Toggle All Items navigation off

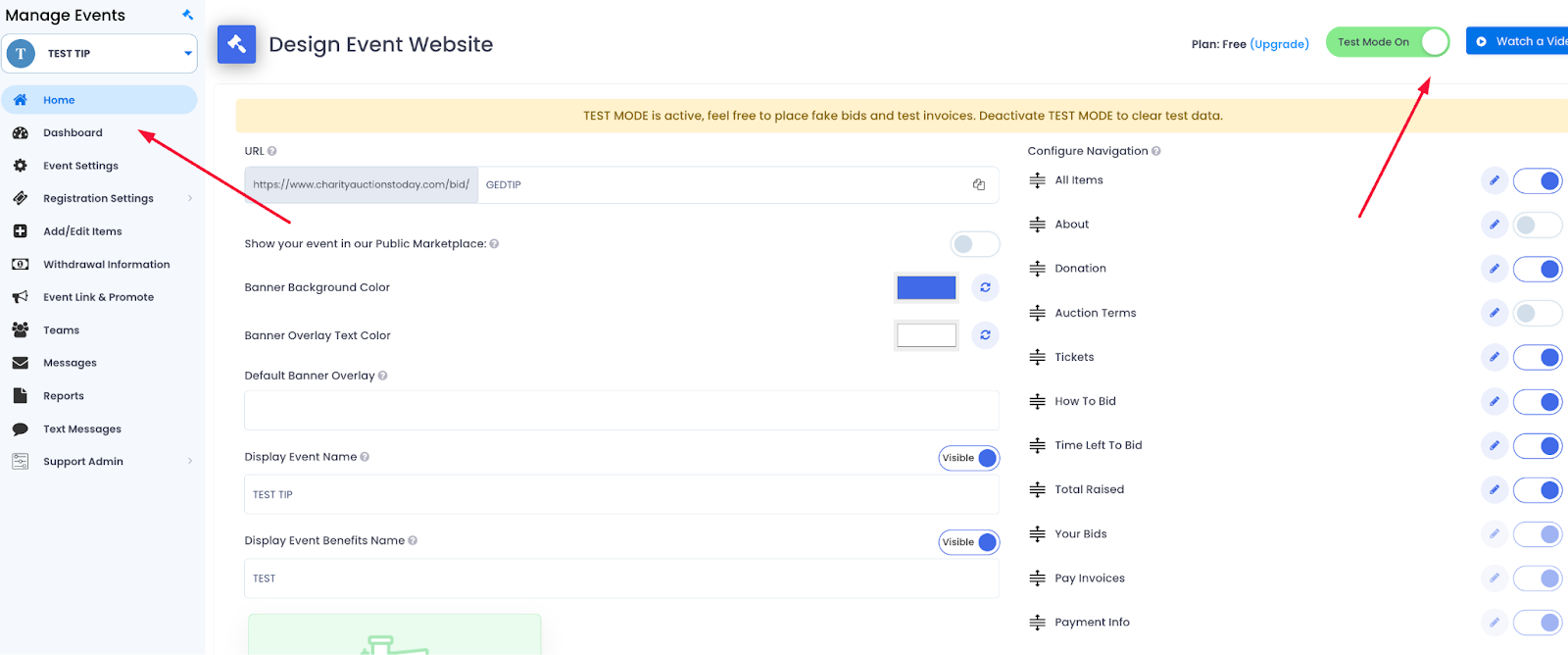tap(1538, 180)
